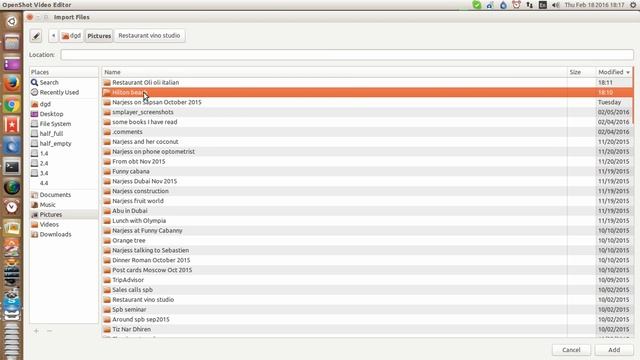This screenshot has height=360, width=640.
Task: Focus the Location text field
Action: click(x=347, y=54)
